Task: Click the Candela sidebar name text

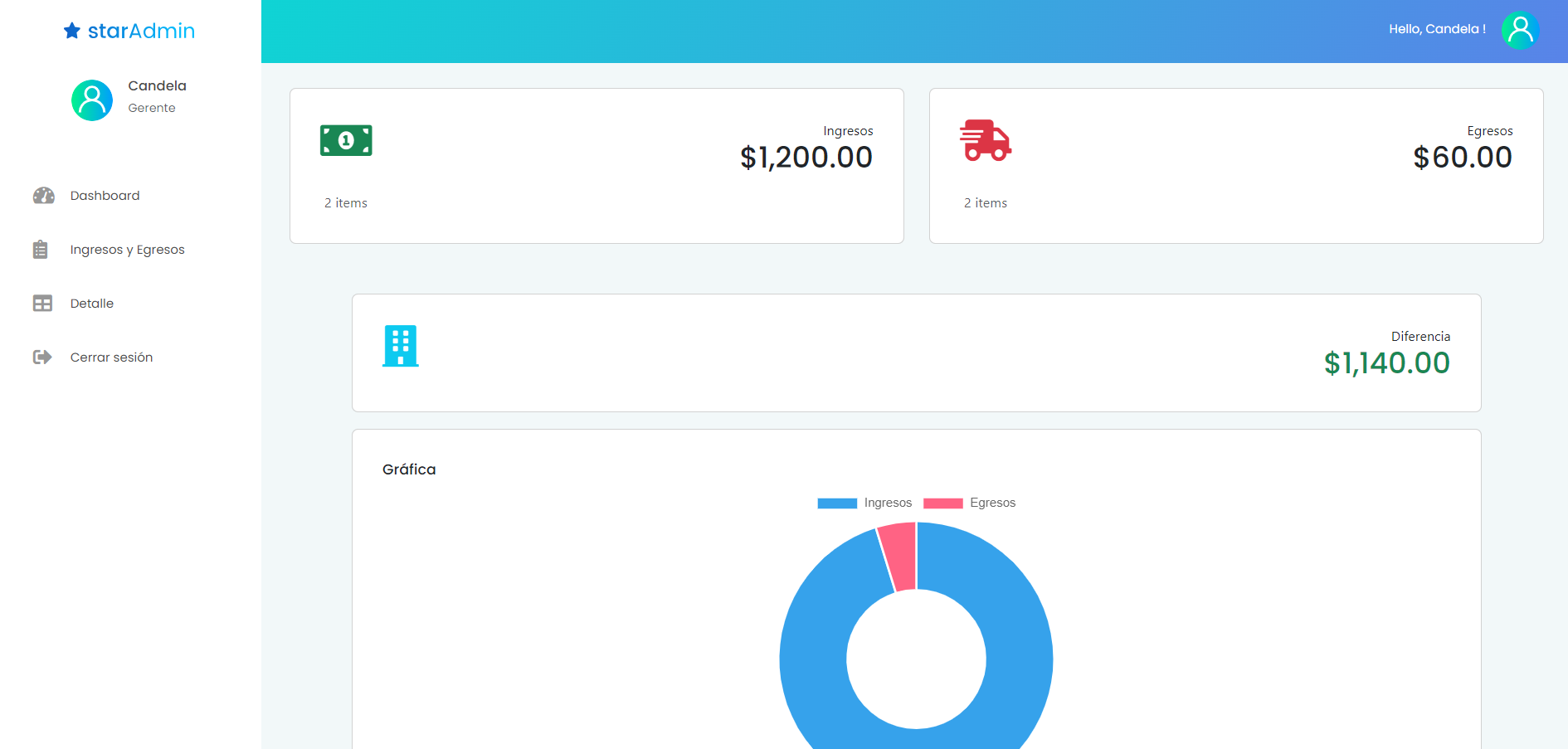Action: pyautogui.click(x=158, y=86)
